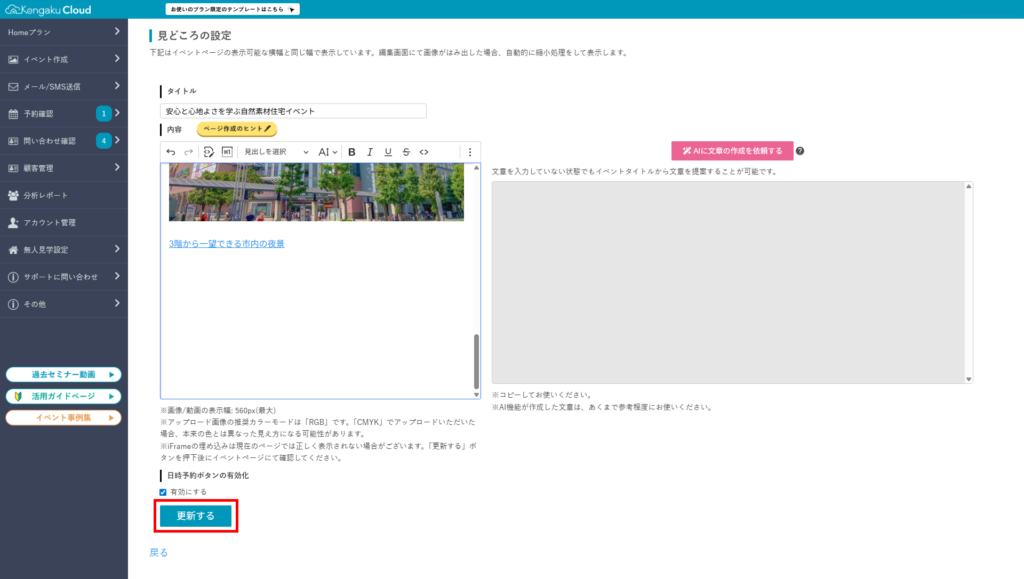
Task: Click the 戻る link
Action: pyautogui.click(x=159, y=552)
